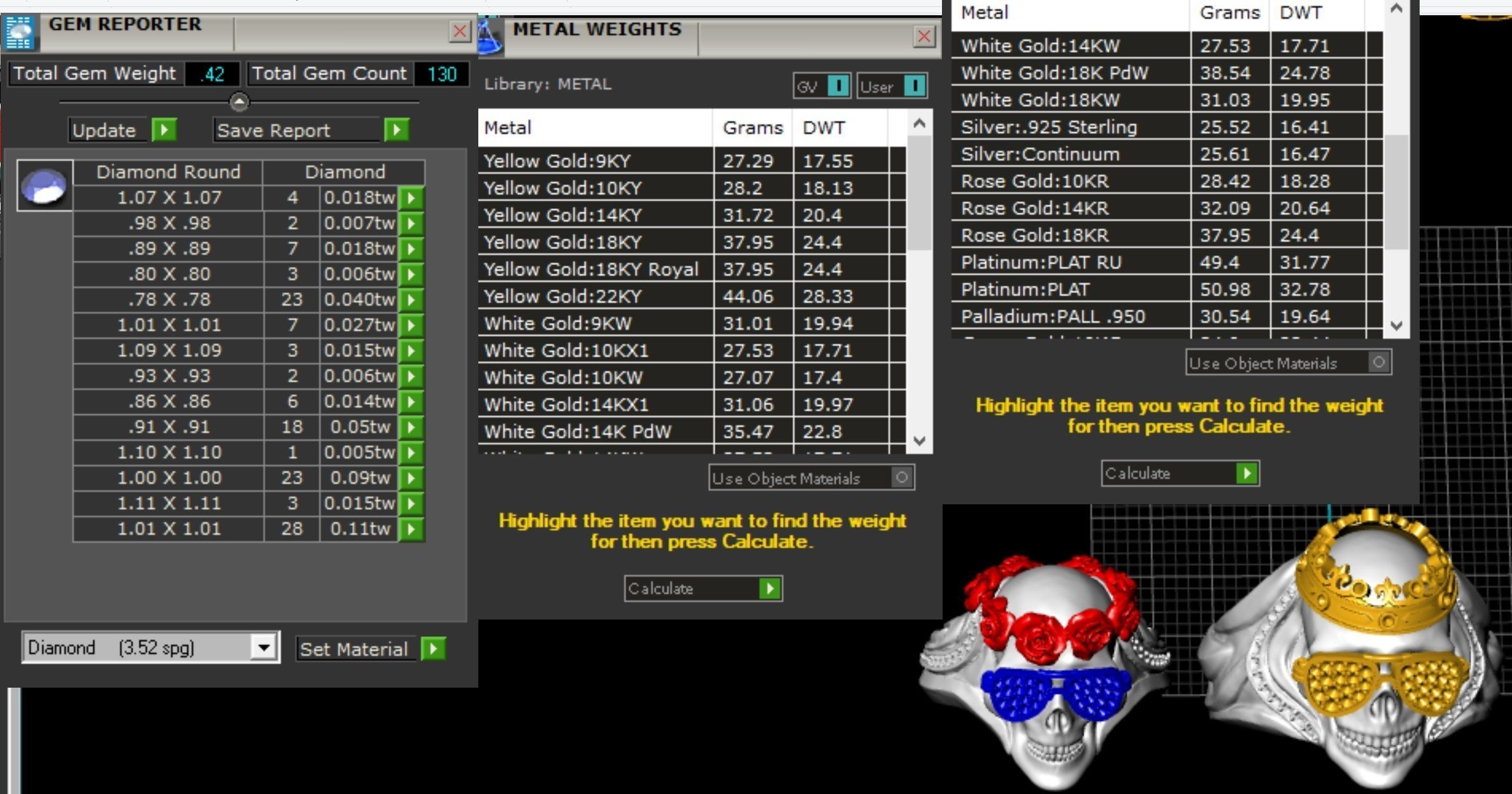Click the gem weight slider handle
This screenshot has width=1512, height=794.
pos(239,102)
